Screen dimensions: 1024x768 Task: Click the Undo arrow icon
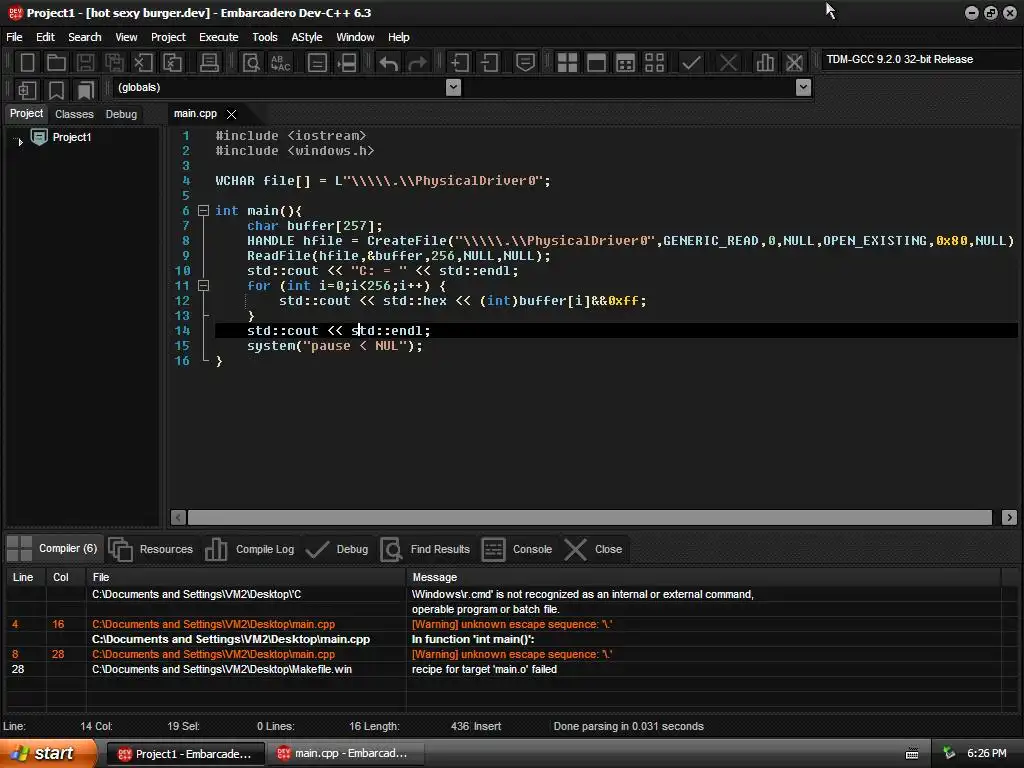(x=389, y=63)
